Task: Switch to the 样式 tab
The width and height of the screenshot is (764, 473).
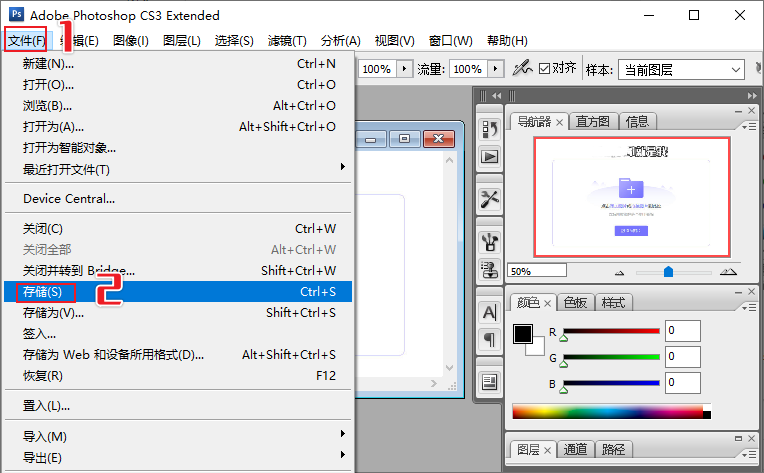Action: click(x=613, y=303)
